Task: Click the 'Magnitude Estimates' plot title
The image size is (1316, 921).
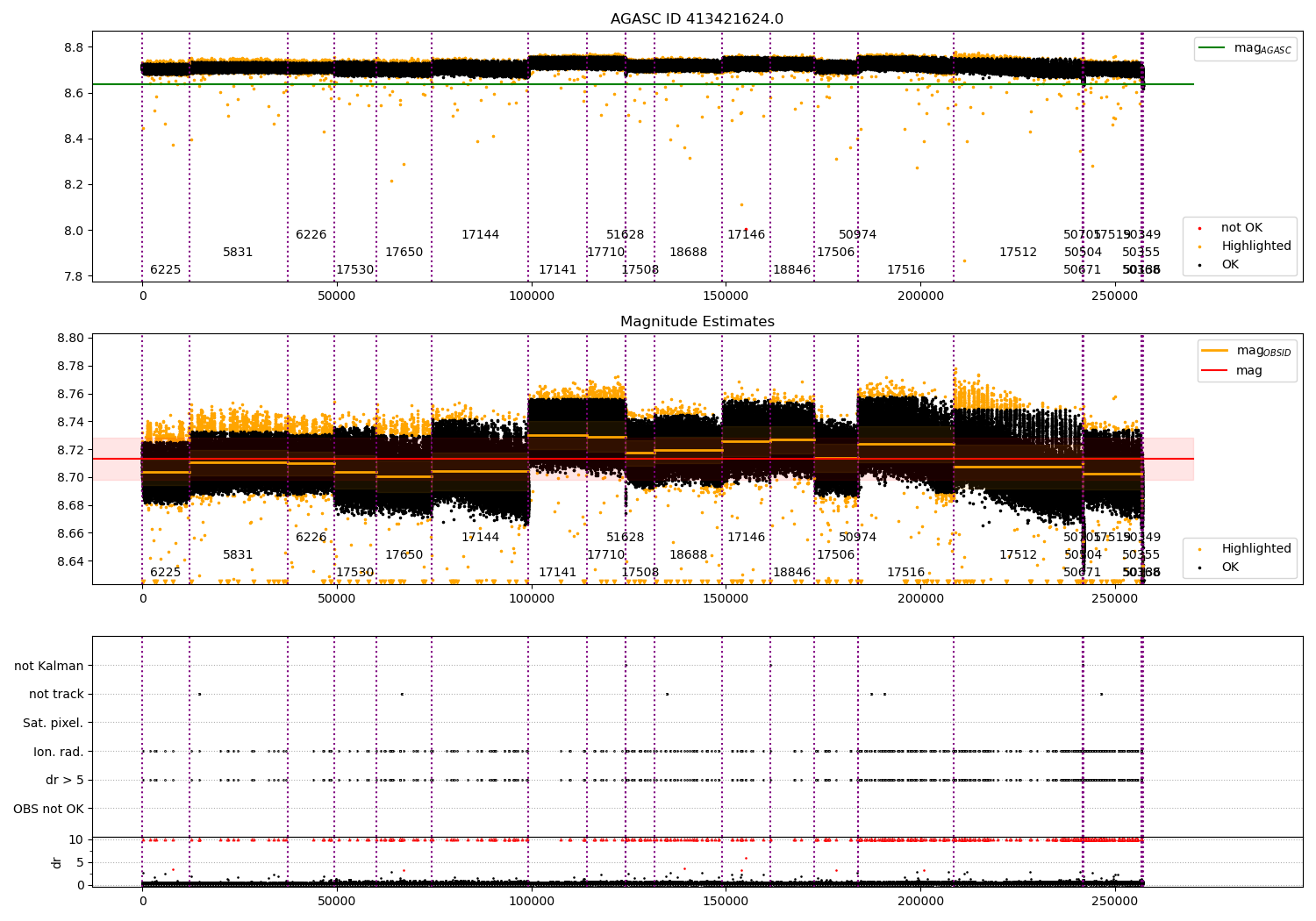Action: 697,322
